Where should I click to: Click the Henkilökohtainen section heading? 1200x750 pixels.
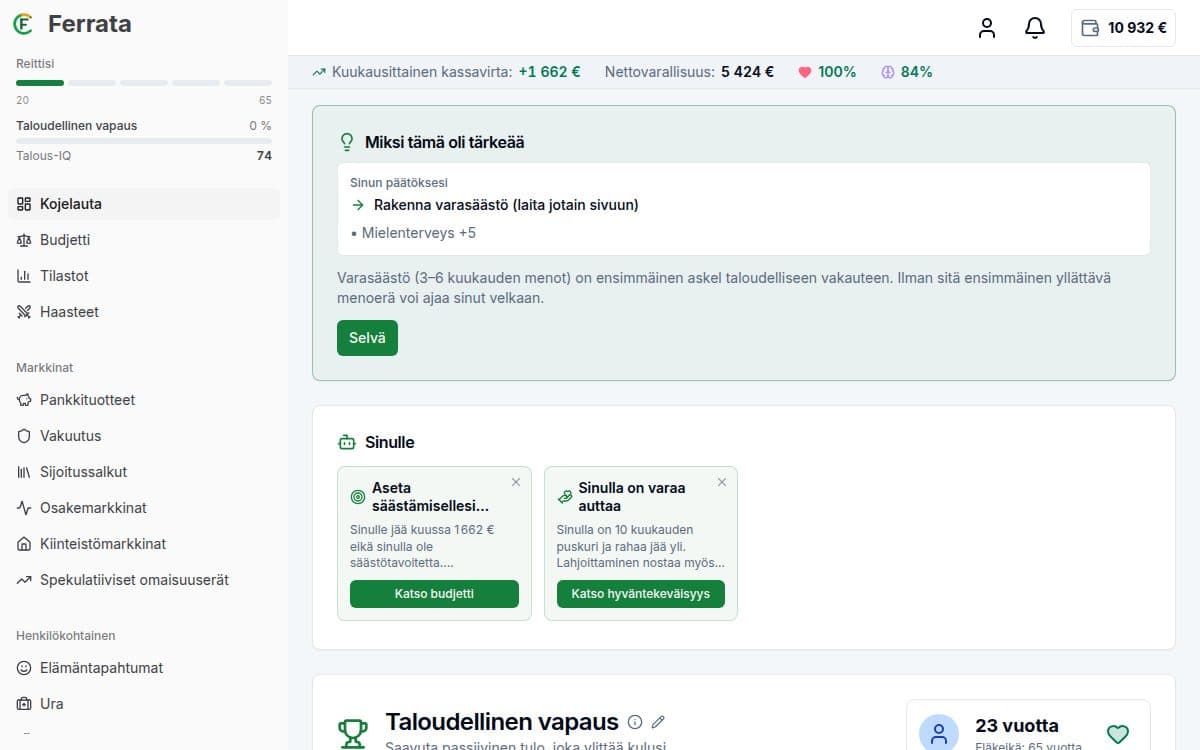66,636
